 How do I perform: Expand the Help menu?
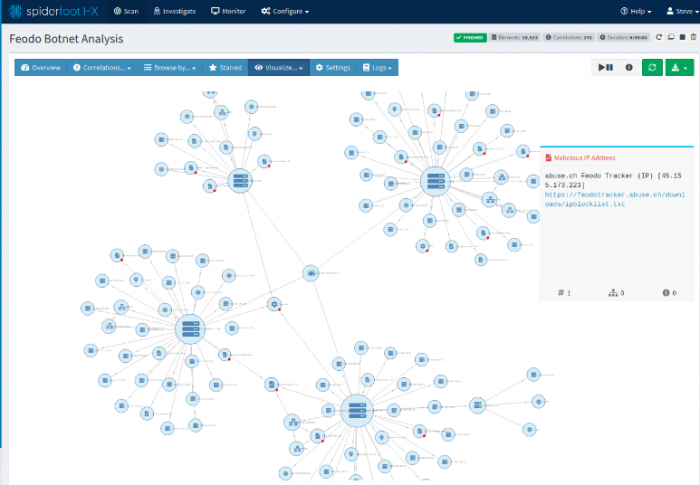pyautogui.click(x=636, y=11)
